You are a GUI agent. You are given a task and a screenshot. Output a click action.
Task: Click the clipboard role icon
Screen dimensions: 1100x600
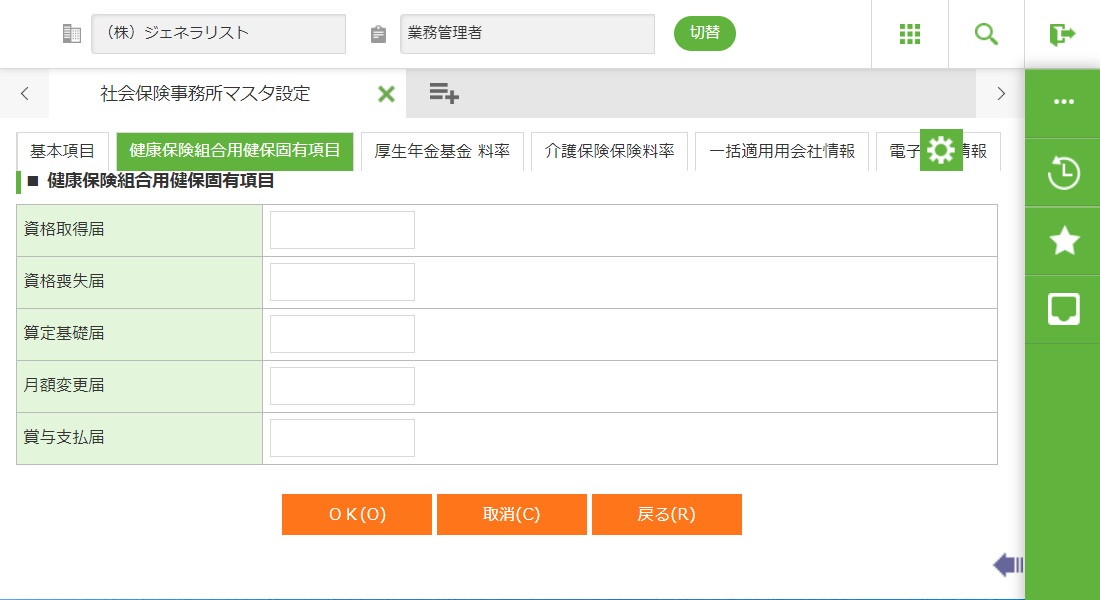(378, 34)
